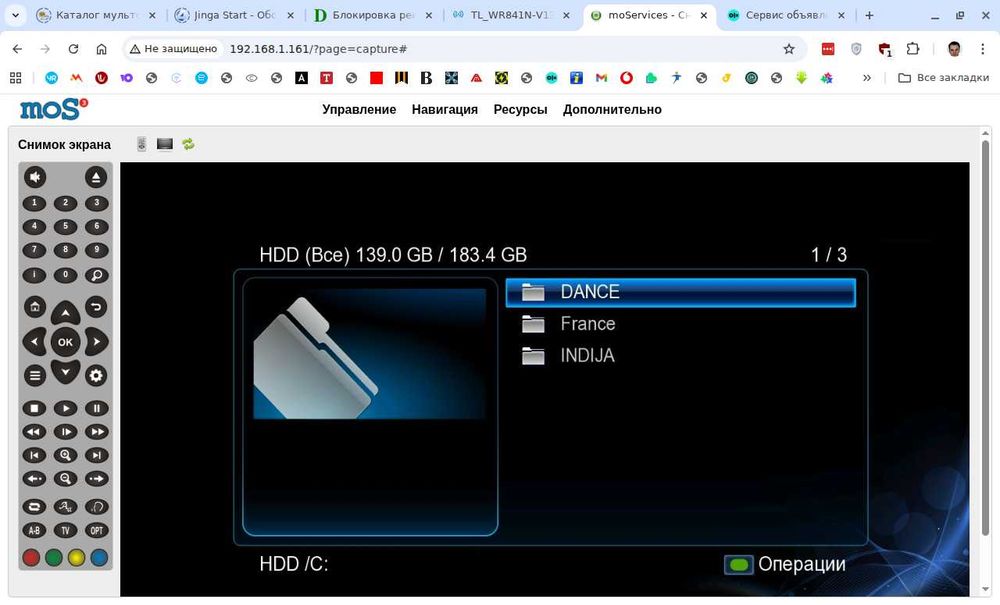
Task: Click the folder preview thumbnail
Action: [x=369, y=354]
